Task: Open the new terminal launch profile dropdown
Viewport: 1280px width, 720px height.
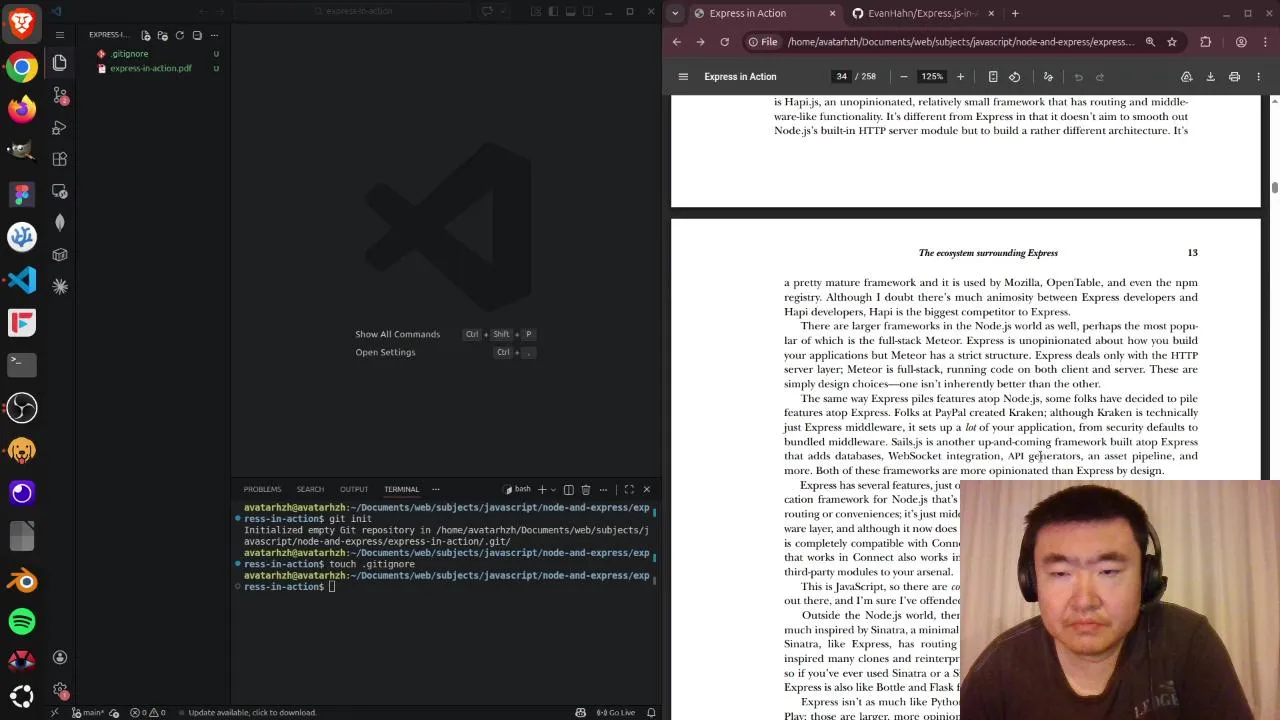Action: (x=554, y=489)
